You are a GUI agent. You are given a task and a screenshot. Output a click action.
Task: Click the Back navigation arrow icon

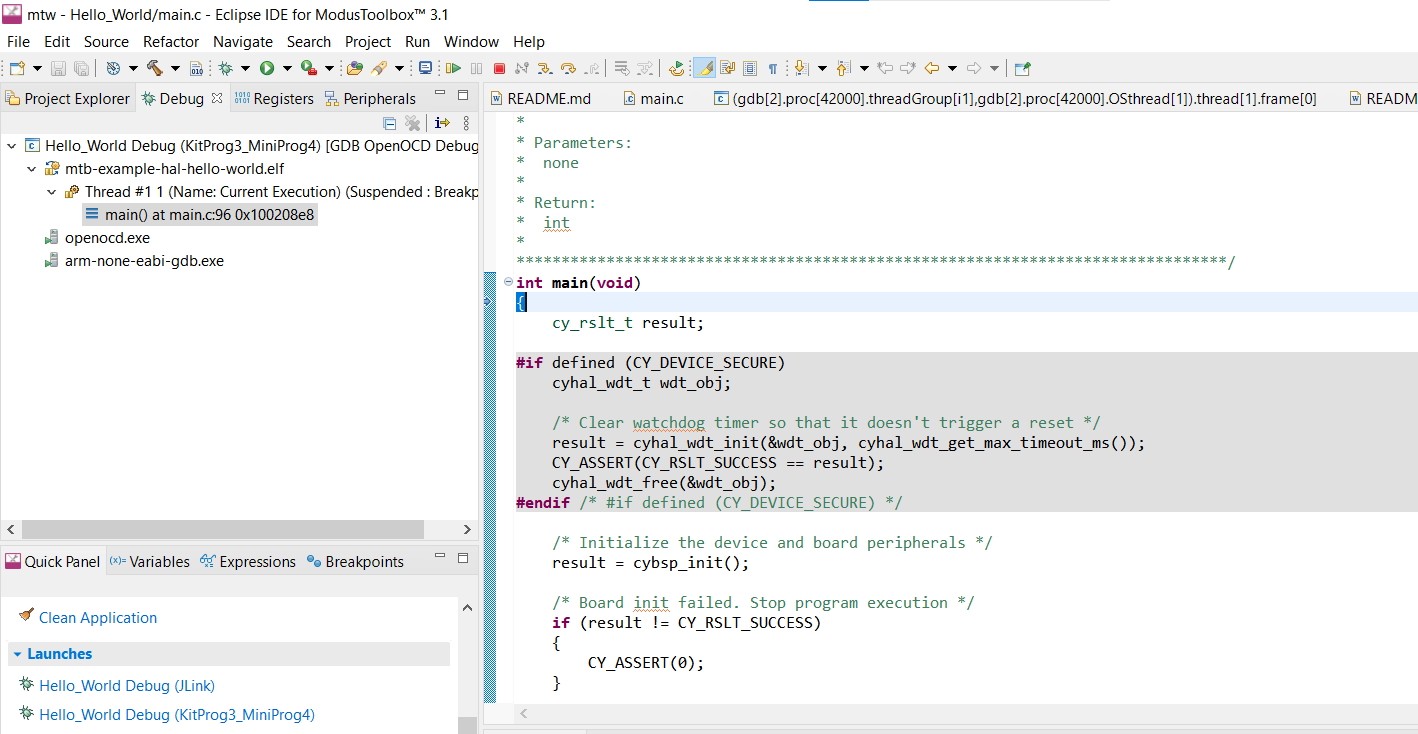[x=931, y=68]
